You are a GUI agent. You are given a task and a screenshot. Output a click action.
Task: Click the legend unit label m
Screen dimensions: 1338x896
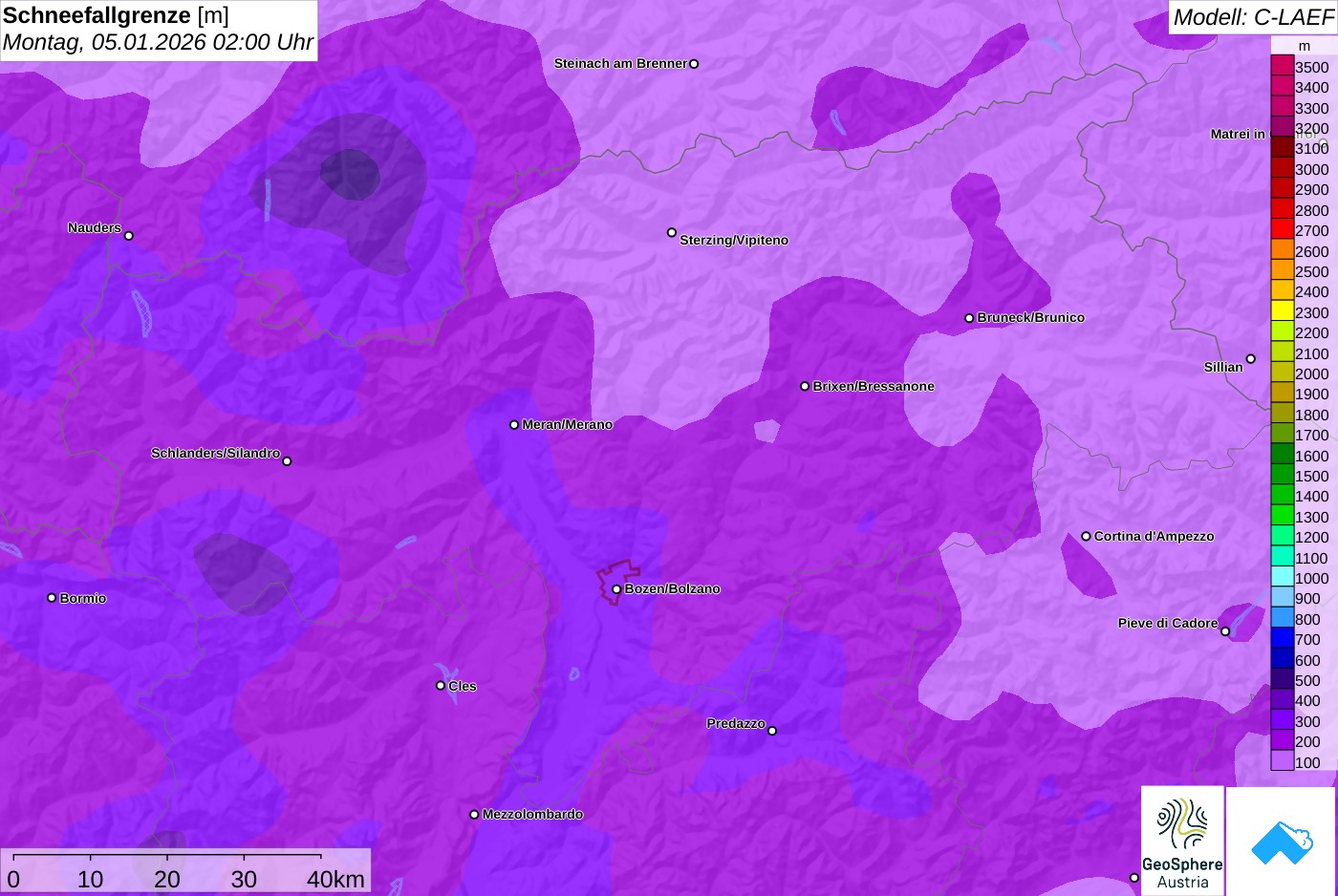(1305, 46)
